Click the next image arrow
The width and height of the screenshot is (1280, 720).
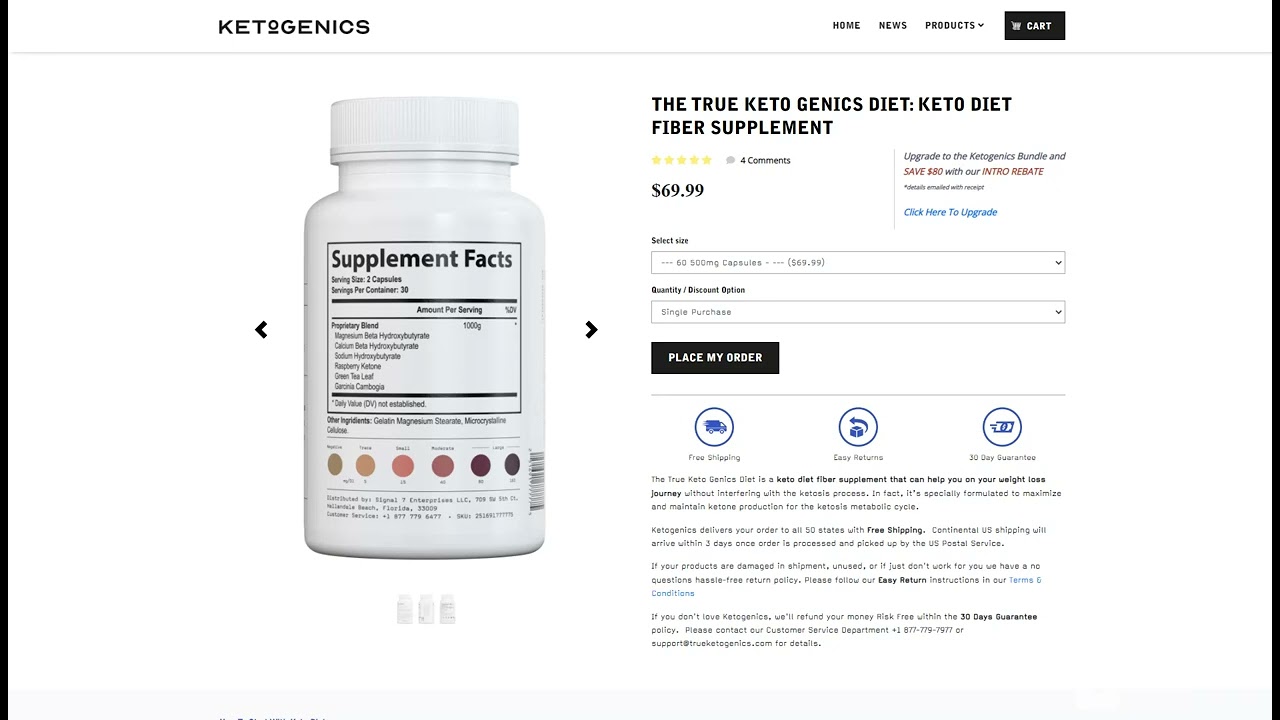coord(591,330)
